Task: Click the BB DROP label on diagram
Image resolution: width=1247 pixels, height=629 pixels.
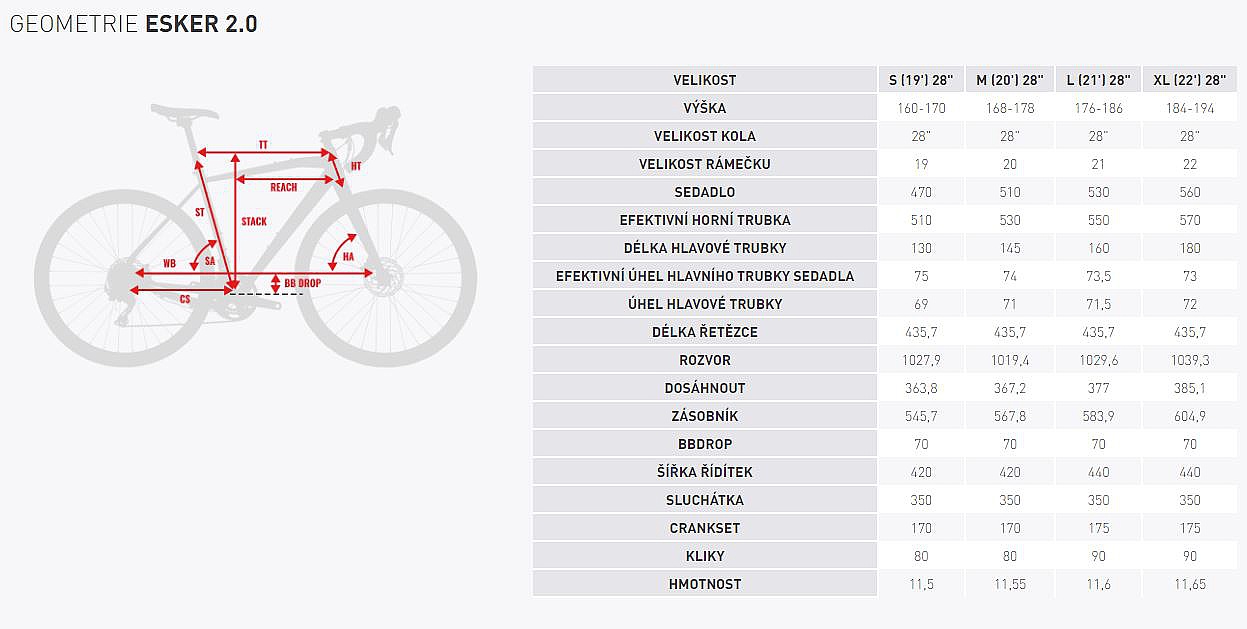Action: [x=302, y=283]
